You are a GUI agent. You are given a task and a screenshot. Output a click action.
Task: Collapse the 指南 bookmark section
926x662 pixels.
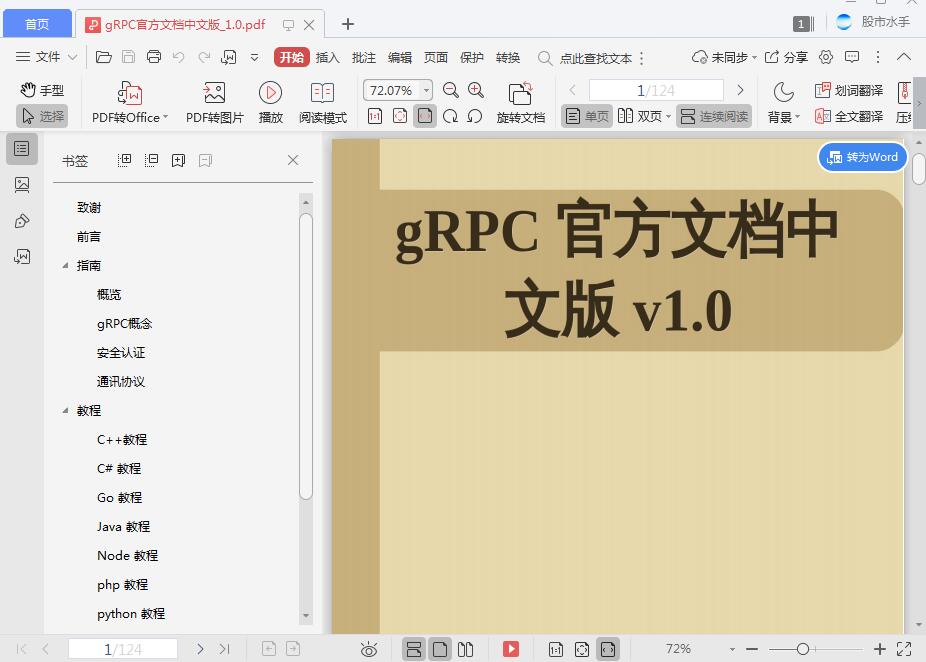tap(65, 265)
